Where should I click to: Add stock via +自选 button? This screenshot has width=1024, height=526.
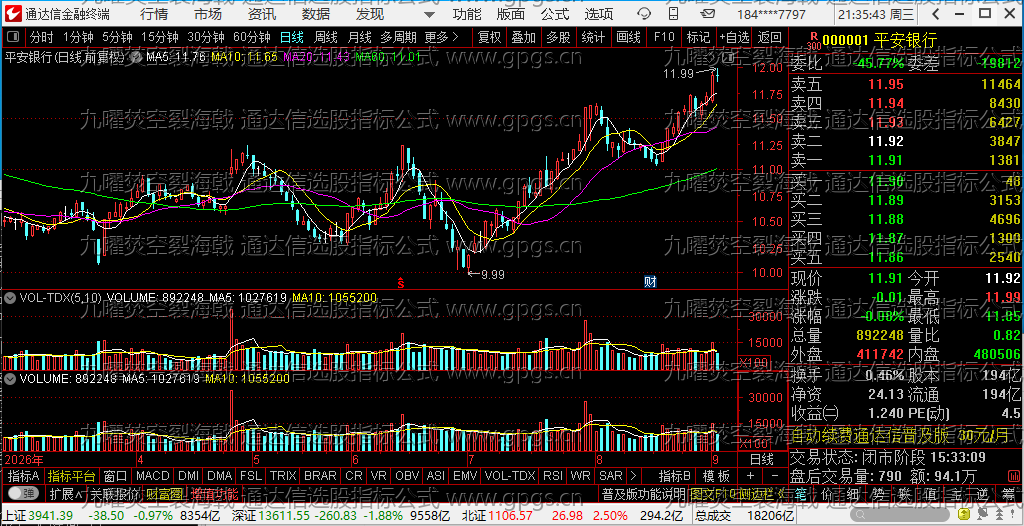[x=735, y=38]
